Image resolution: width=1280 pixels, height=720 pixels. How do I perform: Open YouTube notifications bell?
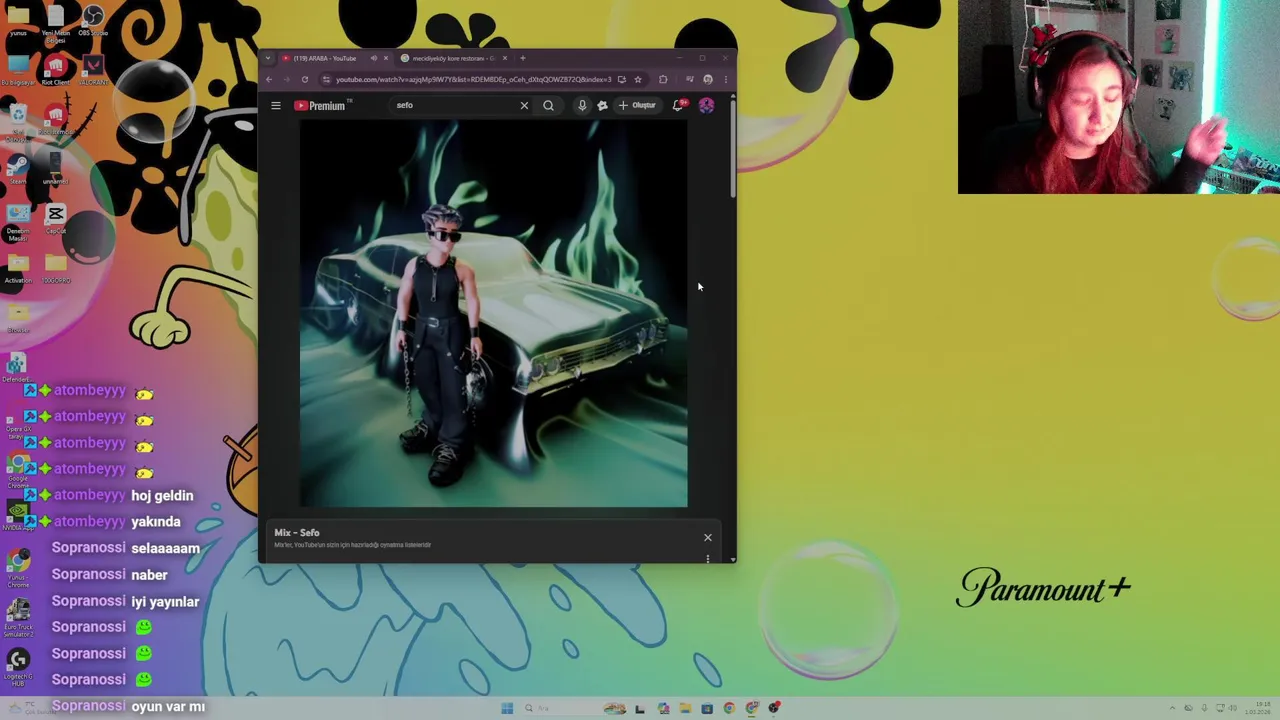click(x=679, y=105)
